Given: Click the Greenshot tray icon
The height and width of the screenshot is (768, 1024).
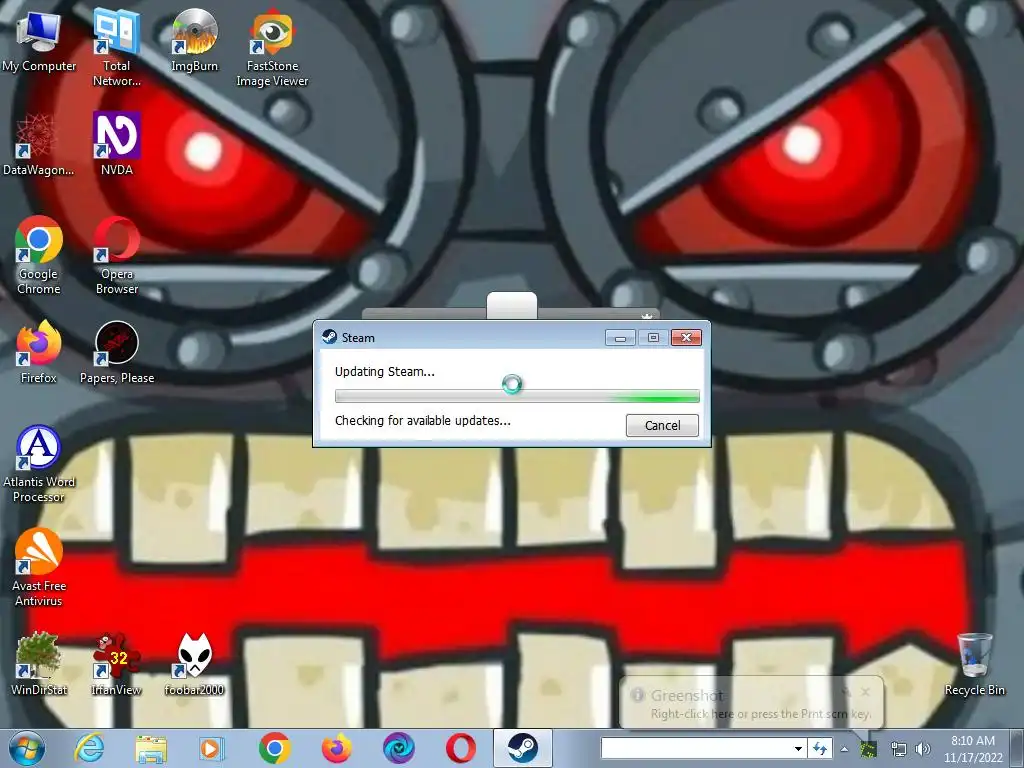Looking at the screenshot, I should tap(868, 749).
